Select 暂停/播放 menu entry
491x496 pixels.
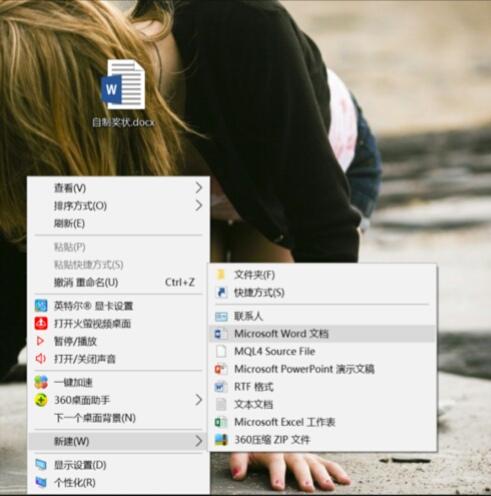click(x=119, y=341)
